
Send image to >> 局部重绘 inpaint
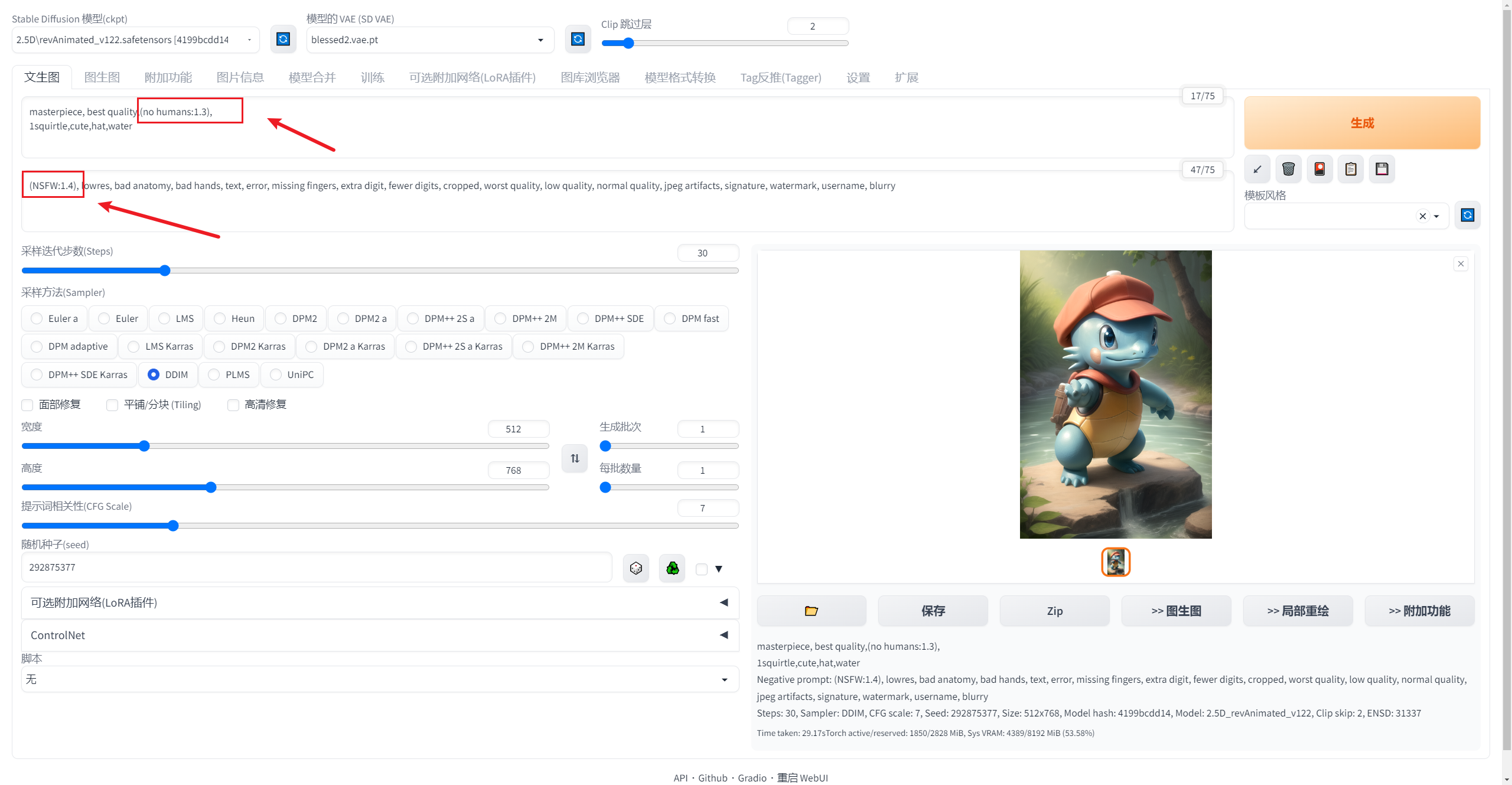point(1298,611)
